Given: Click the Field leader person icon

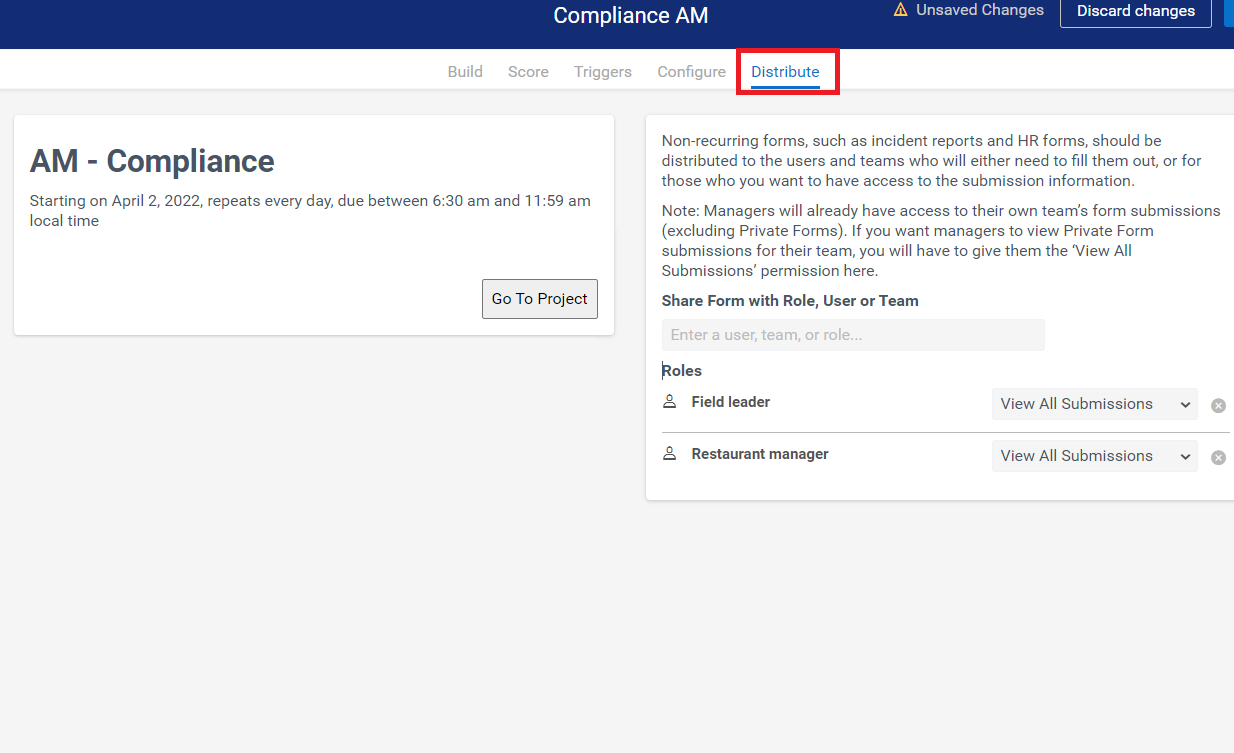Looking at the screenshot, I should [x=670, y=402].
